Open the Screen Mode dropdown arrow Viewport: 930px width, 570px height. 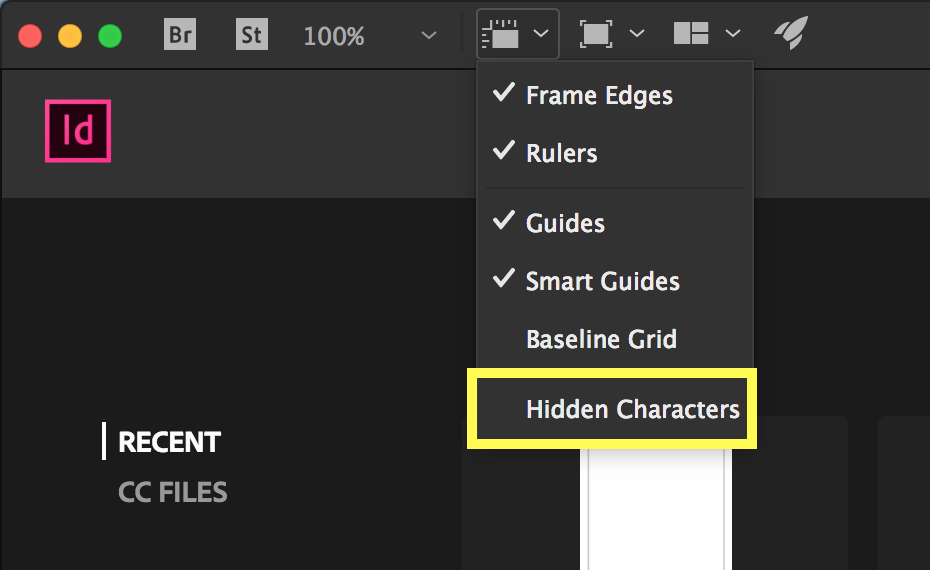click(637, 35)
